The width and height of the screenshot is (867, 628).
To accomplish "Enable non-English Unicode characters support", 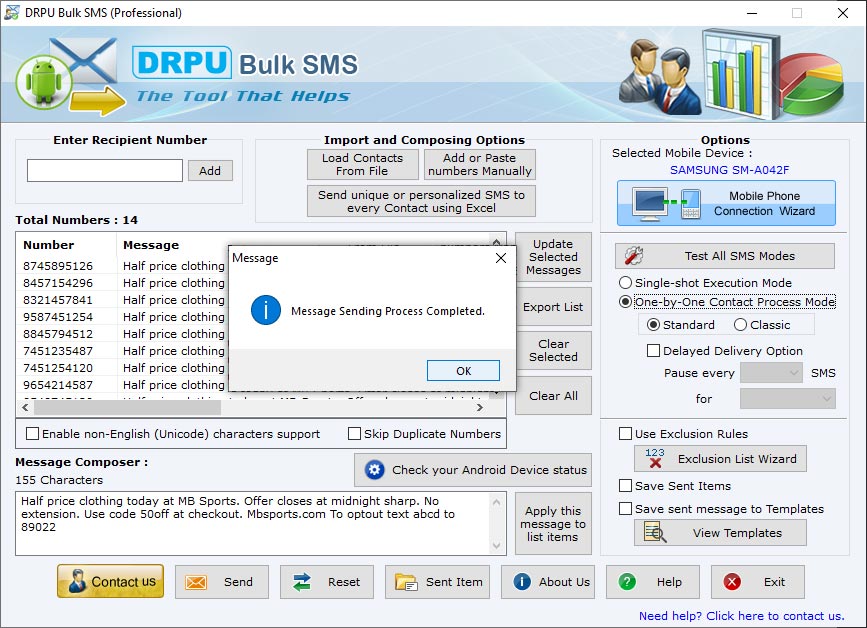I will pyautogui.click(x=33, y=433).
